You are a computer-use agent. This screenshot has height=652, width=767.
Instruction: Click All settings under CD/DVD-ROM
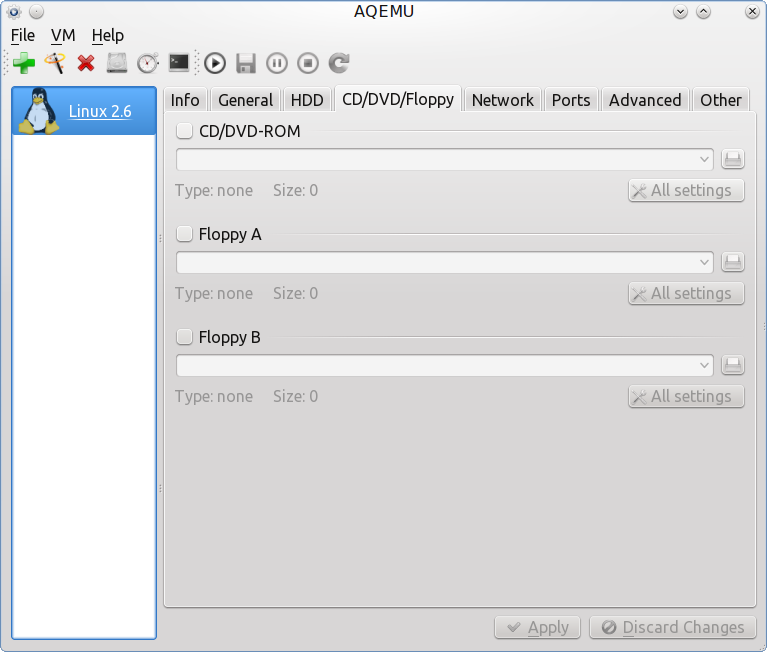click(686, 190)
